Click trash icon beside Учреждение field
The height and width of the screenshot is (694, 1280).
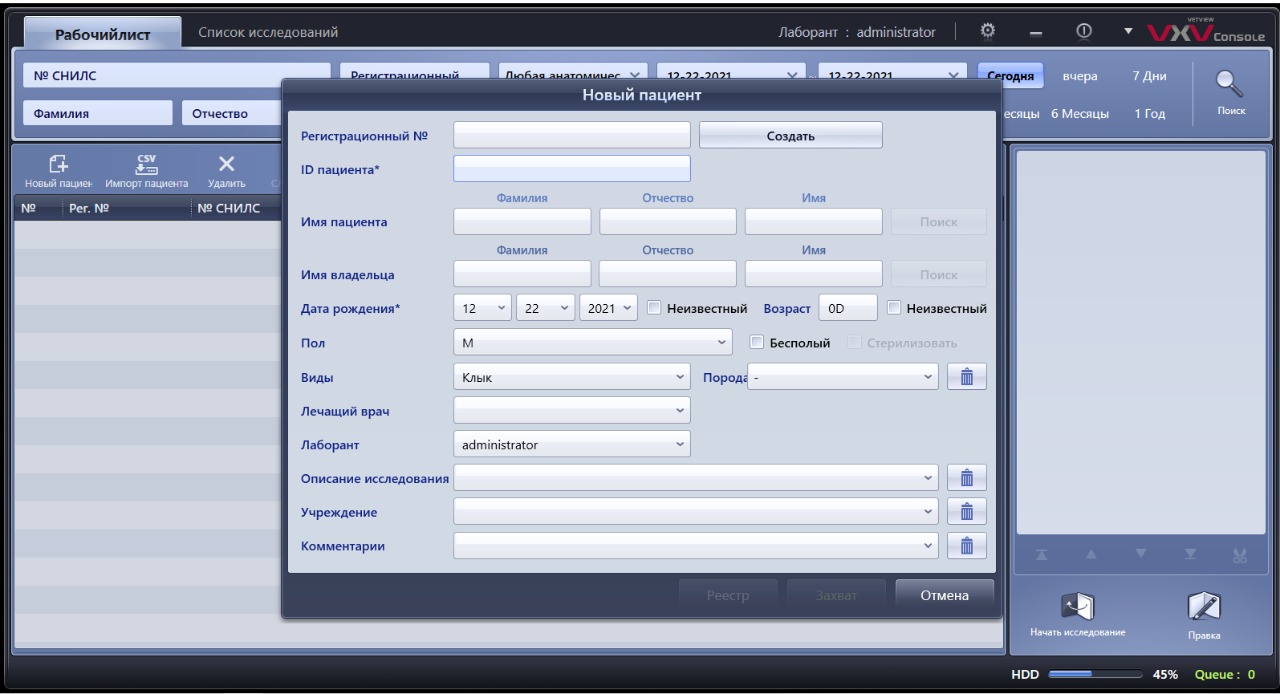(966, 511)
